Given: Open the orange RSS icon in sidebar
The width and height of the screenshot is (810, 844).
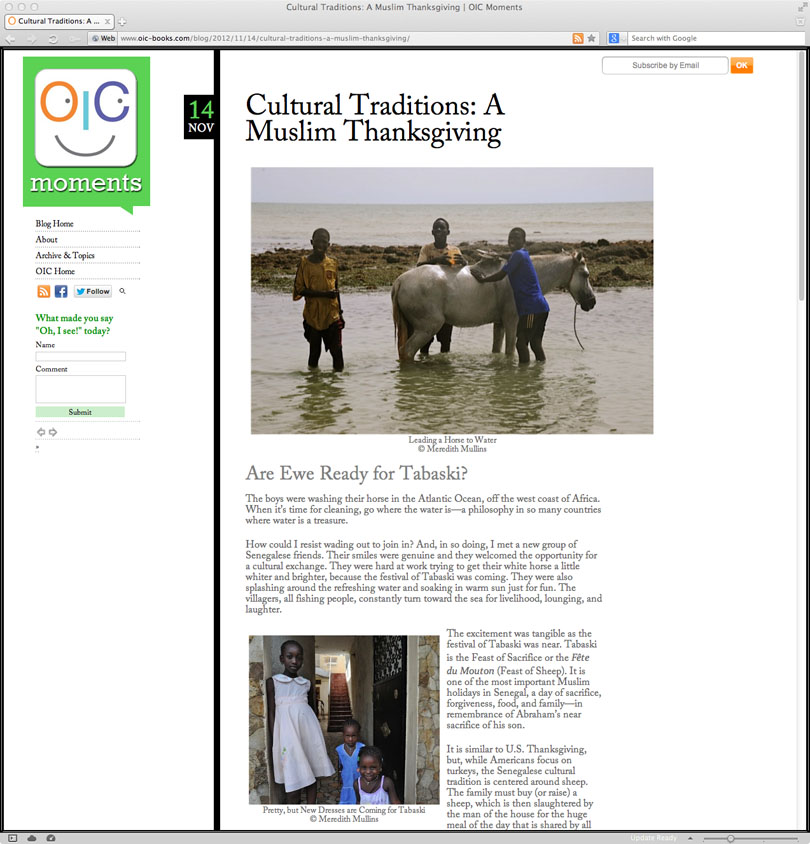Looking at the screenshot, I should (x=44, y=291).
